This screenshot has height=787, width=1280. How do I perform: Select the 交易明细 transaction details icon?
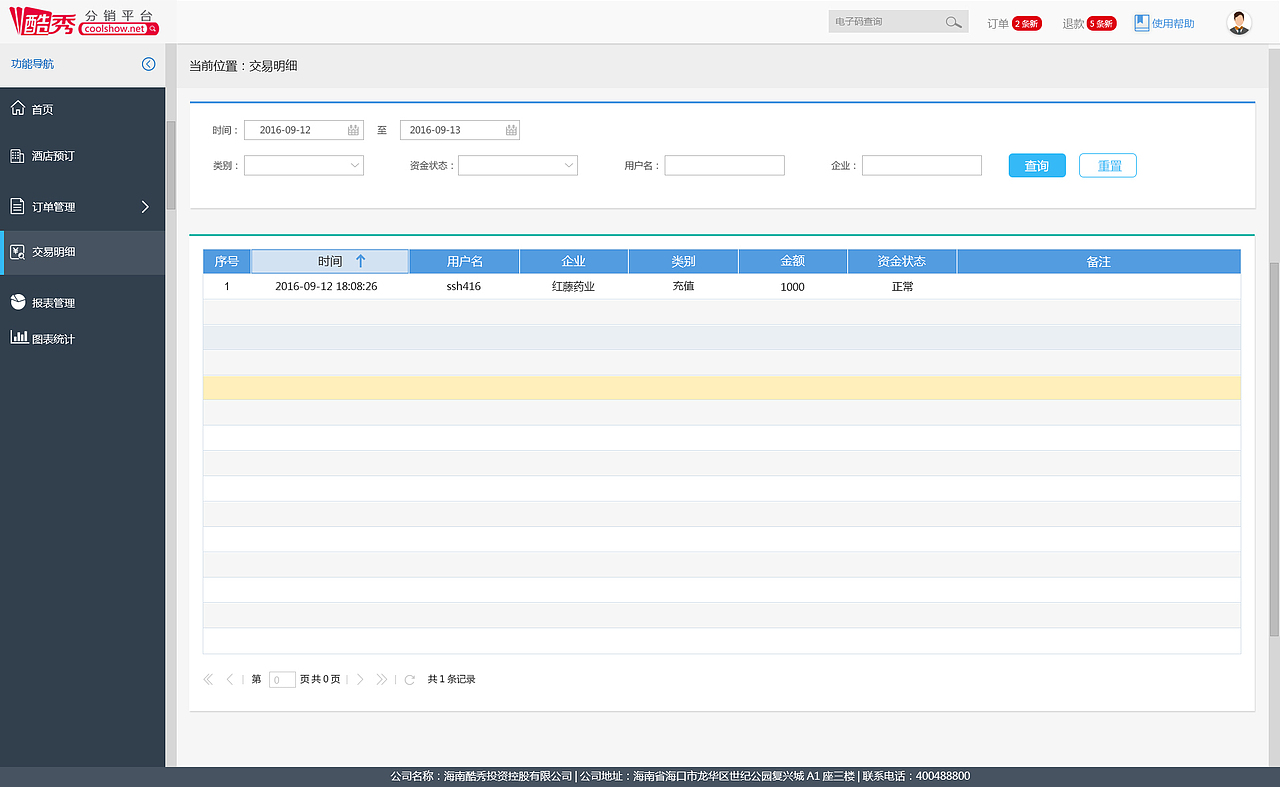[x=16, y=252]
